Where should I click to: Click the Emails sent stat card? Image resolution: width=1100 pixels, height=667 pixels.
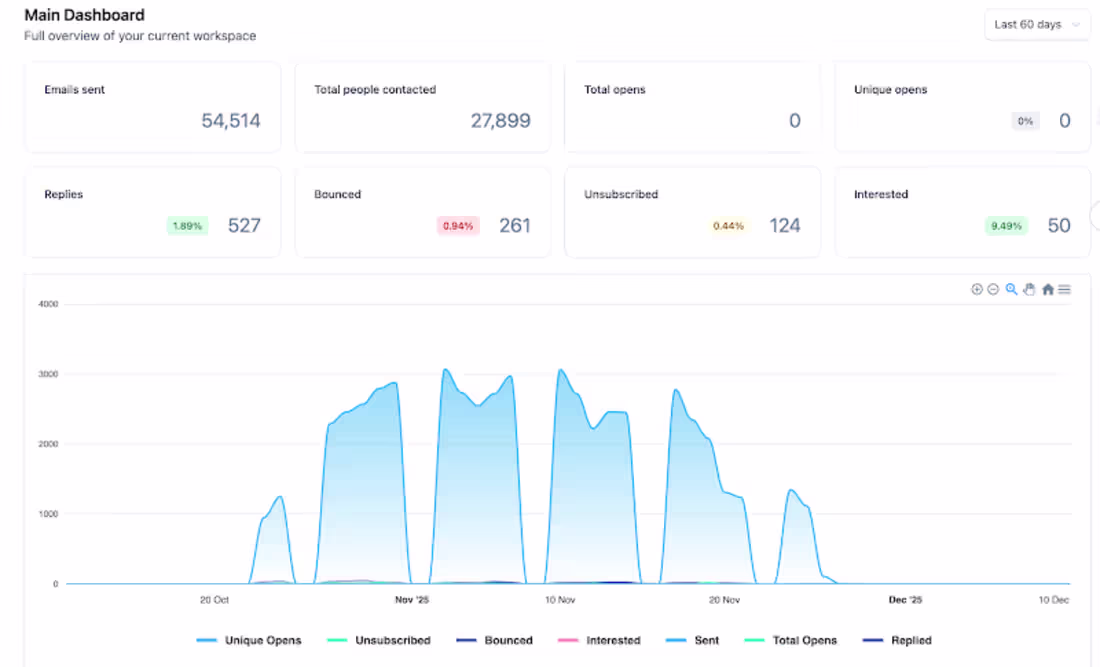pyautogui.click(x=152, y=107)
